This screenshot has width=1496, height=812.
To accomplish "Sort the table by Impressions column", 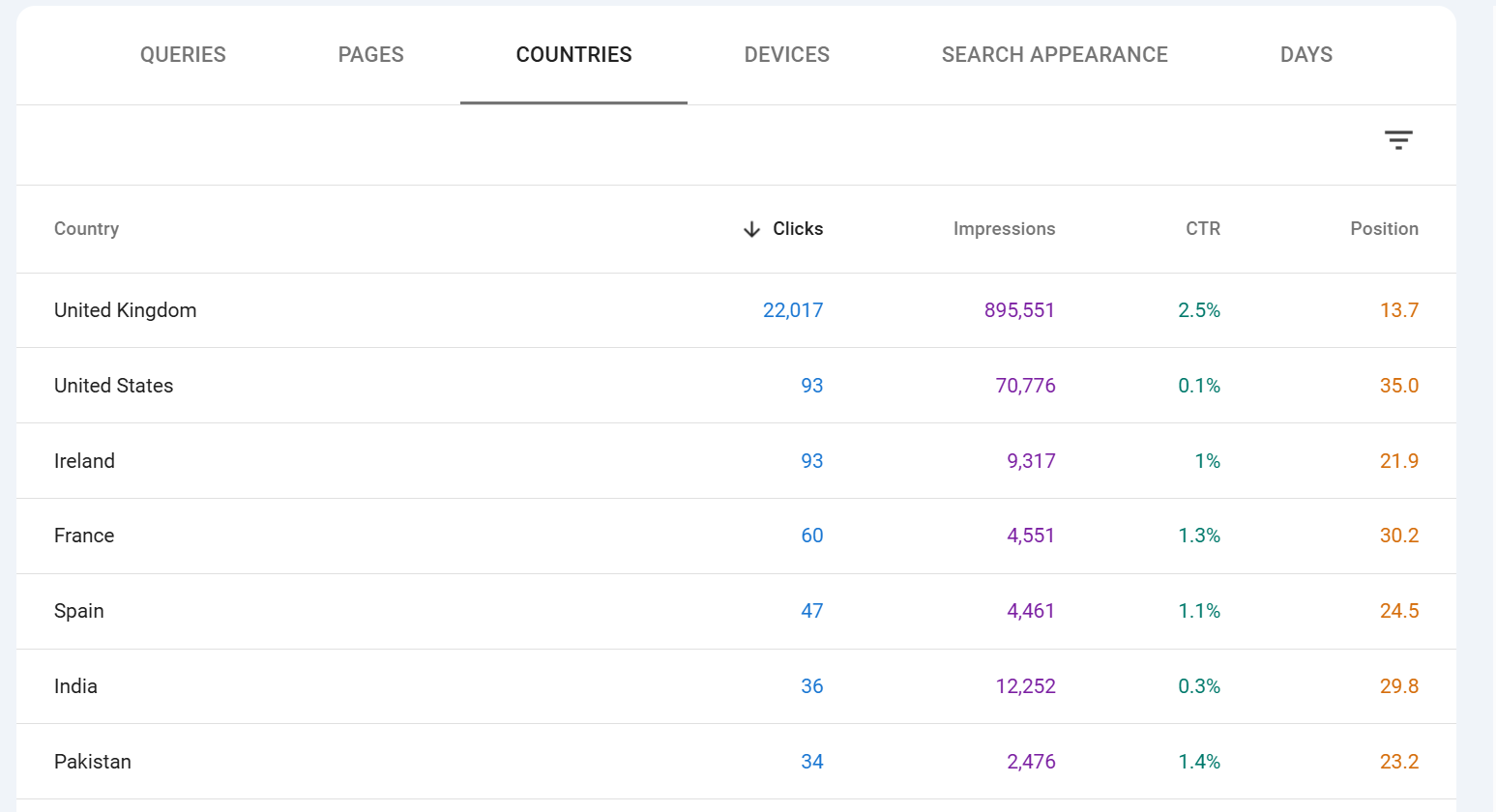I will pos(1004,229).
